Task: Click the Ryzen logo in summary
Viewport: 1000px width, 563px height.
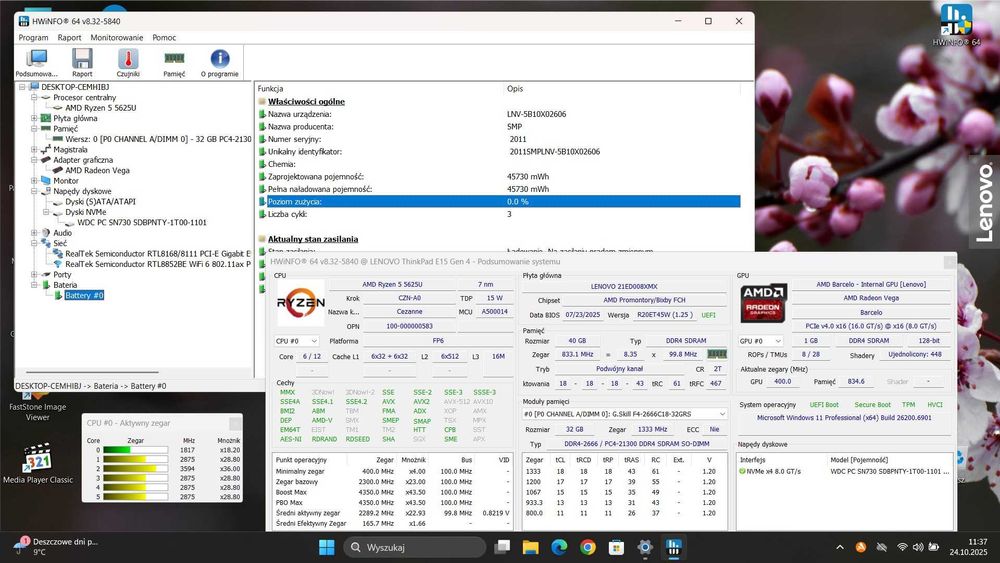Action: pos(300,303)
